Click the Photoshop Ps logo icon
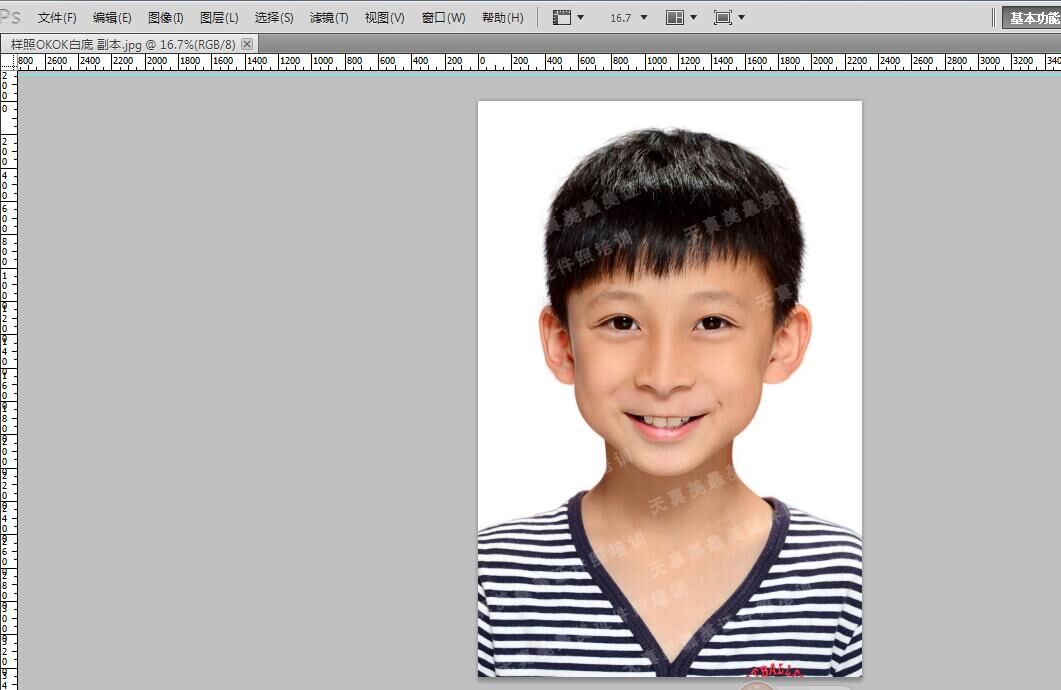The image size is (1061, 690). pyautogui.click(x=10, y=17)
